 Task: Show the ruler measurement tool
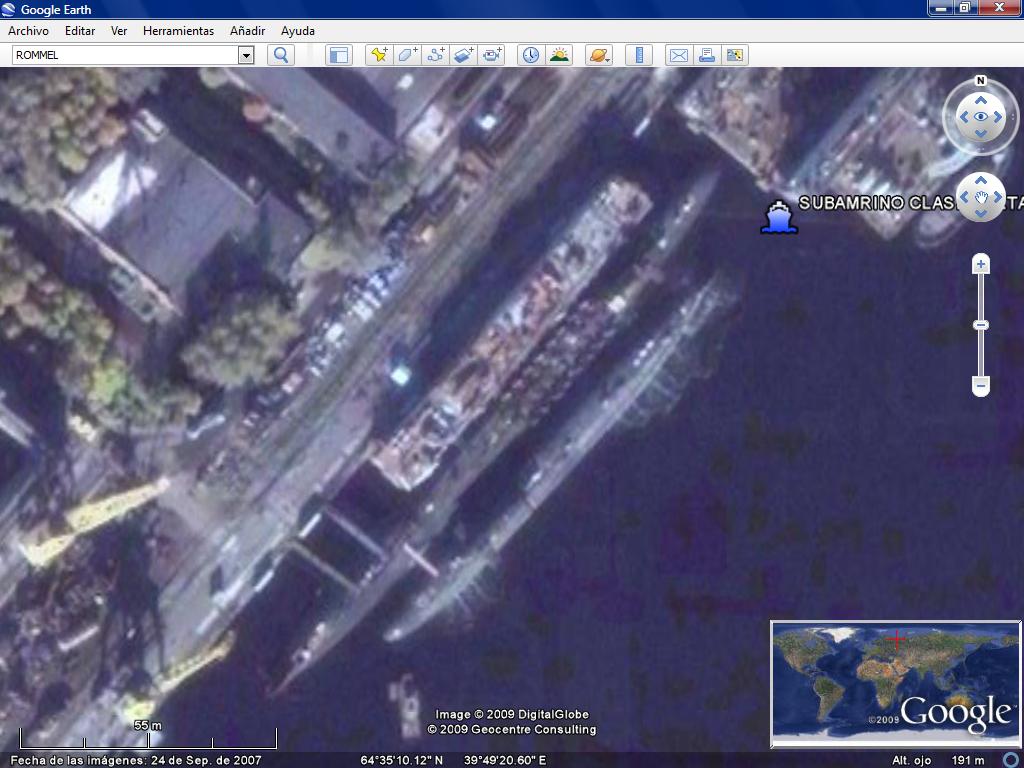pos(639,55)
